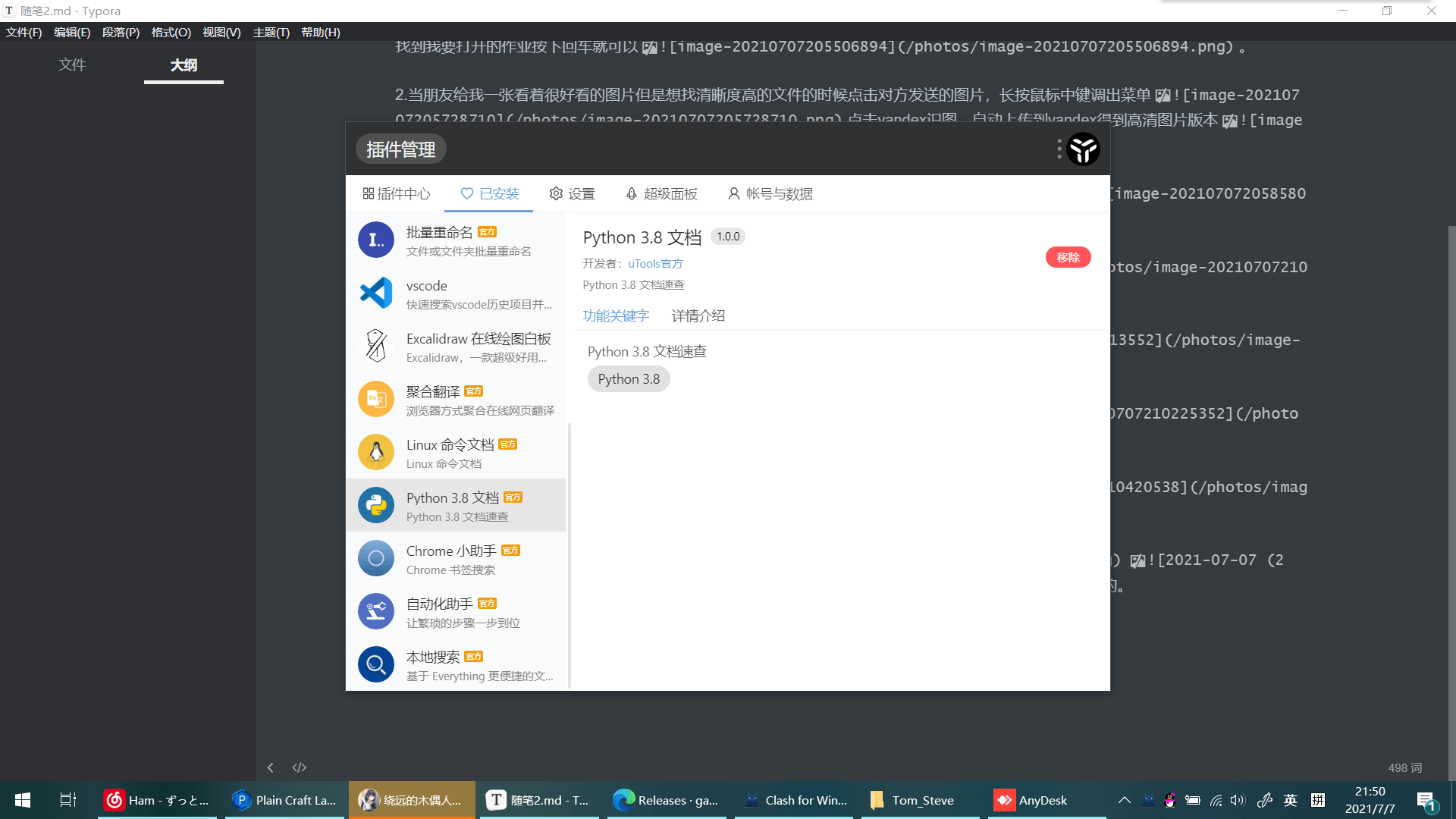1456x819 pixels.
Task: Switch to the 插件中心 tab
Action: pos(397,194)
